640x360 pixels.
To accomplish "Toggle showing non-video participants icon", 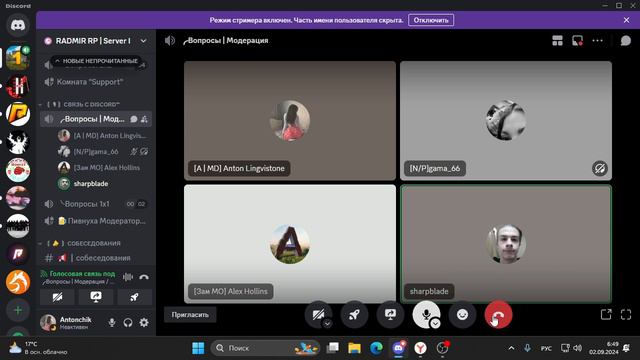I will 577,40.
